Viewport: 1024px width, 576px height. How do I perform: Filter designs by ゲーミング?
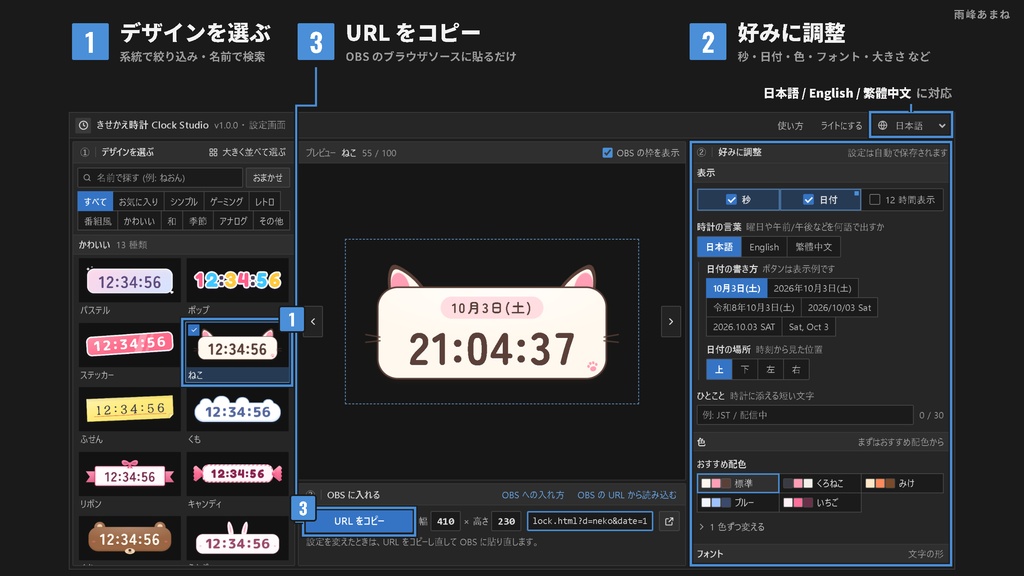[x=226, y=202]
